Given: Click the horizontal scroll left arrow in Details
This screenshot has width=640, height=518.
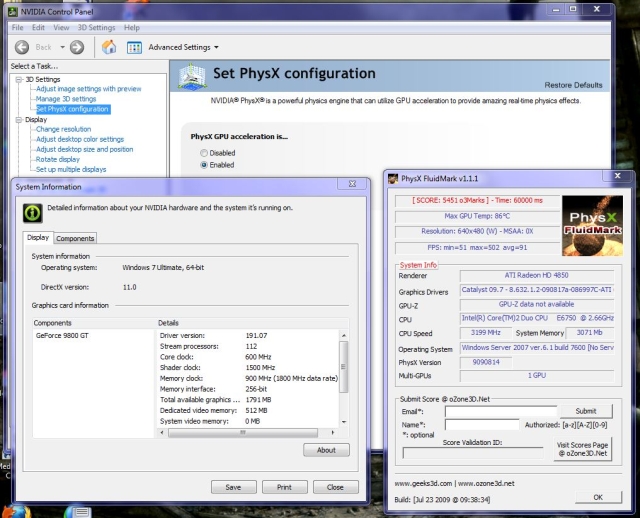Looking at the screenshot, I should tap(162, 432).
